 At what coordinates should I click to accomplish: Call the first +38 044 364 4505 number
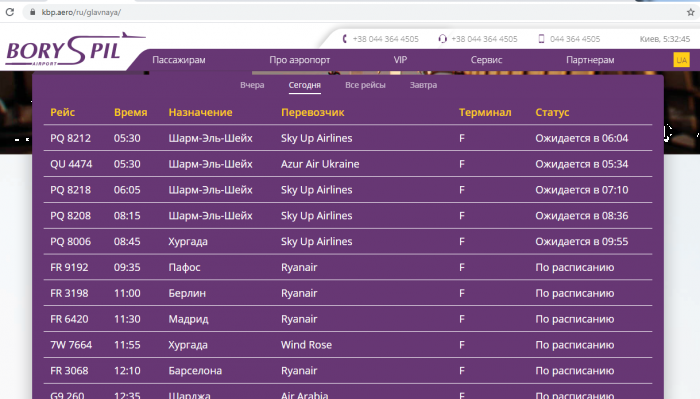tap(386, 39)
